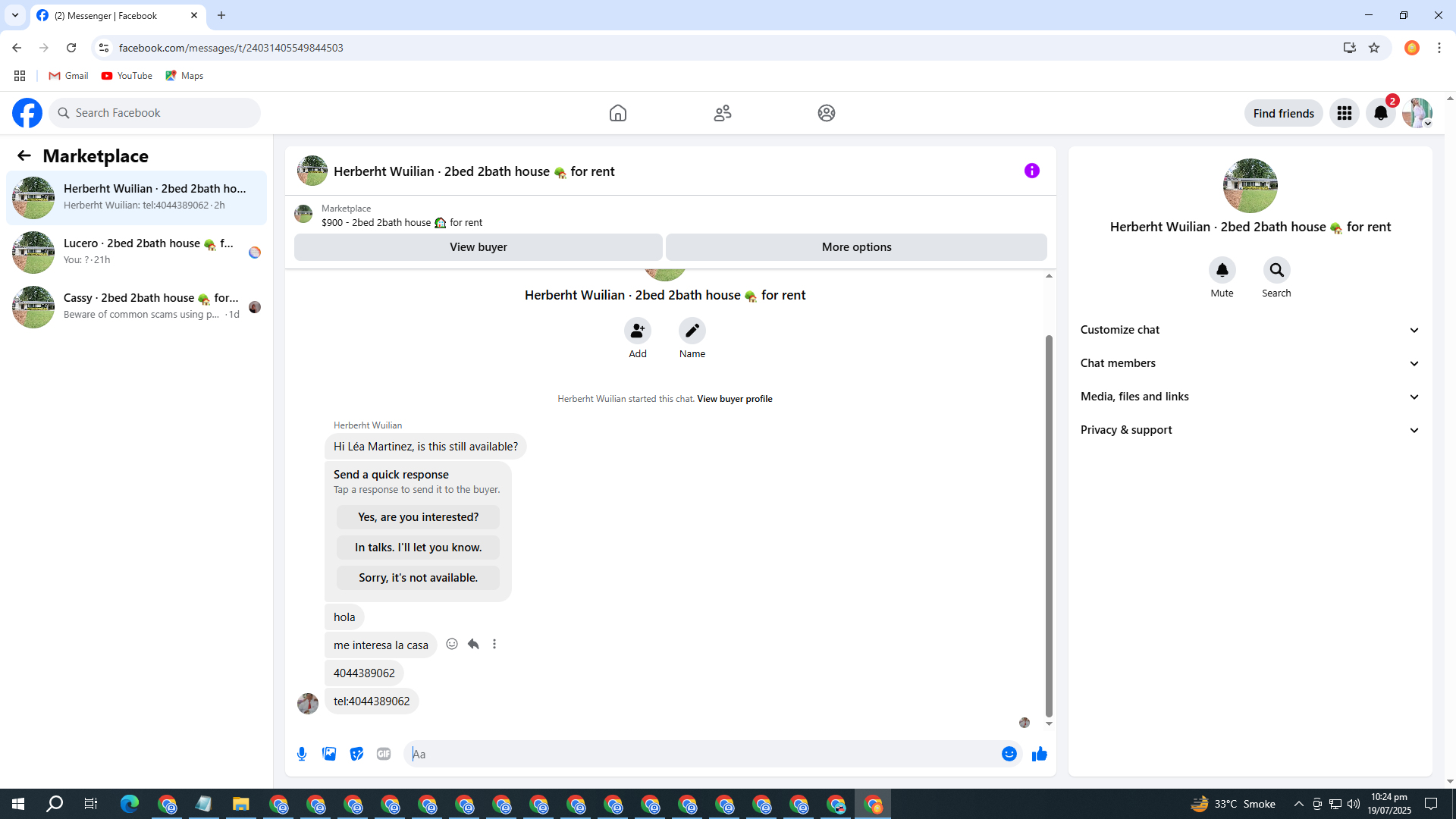Image resolution: width=1456 pixels, height=819 pixels.
Task: Mute this conversation with the bell
Action: pos(1222,270)
